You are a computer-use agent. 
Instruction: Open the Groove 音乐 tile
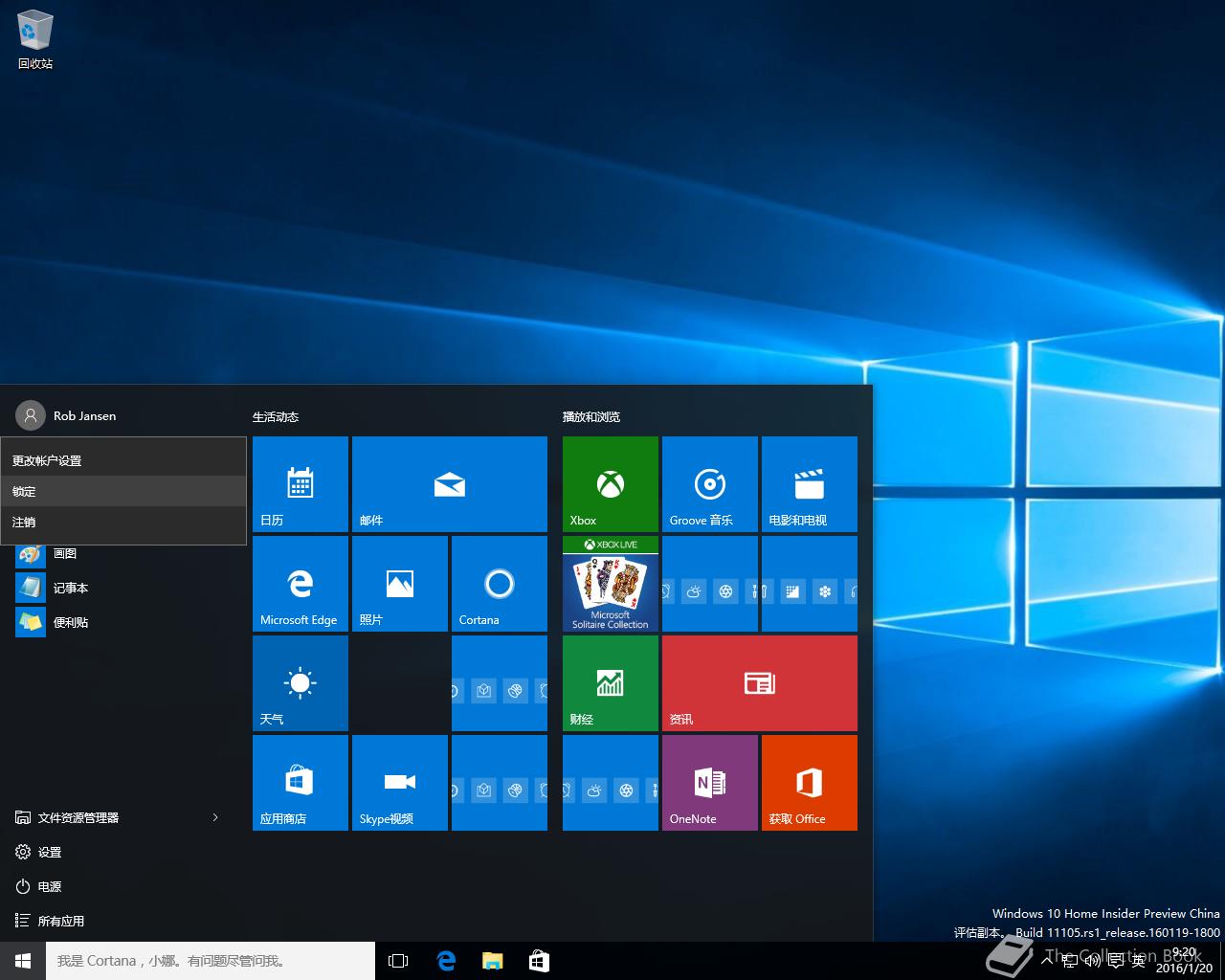710,484
